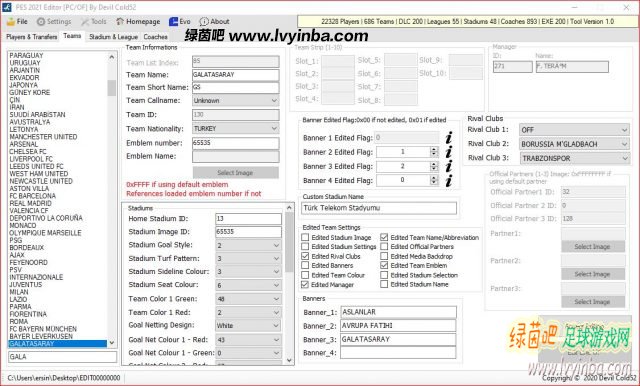Click the Stadiums panel scrollbar thumb
Image resolution: width=640 pixels, height=386 pixels.
click(289, 242)
